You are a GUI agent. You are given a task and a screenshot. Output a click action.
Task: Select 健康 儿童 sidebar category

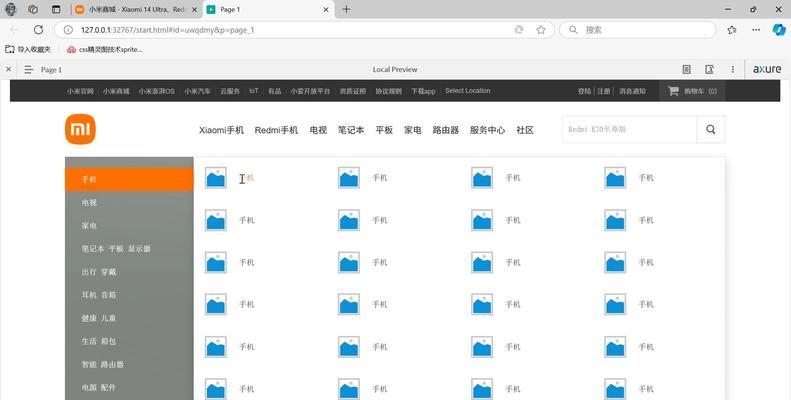pyautogui.click(x=129, y=318)
